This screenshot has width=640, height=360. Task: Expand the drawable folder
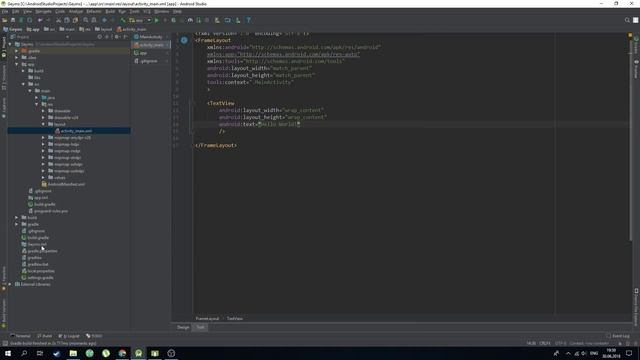pyautogui.click(x=43, y=111)
